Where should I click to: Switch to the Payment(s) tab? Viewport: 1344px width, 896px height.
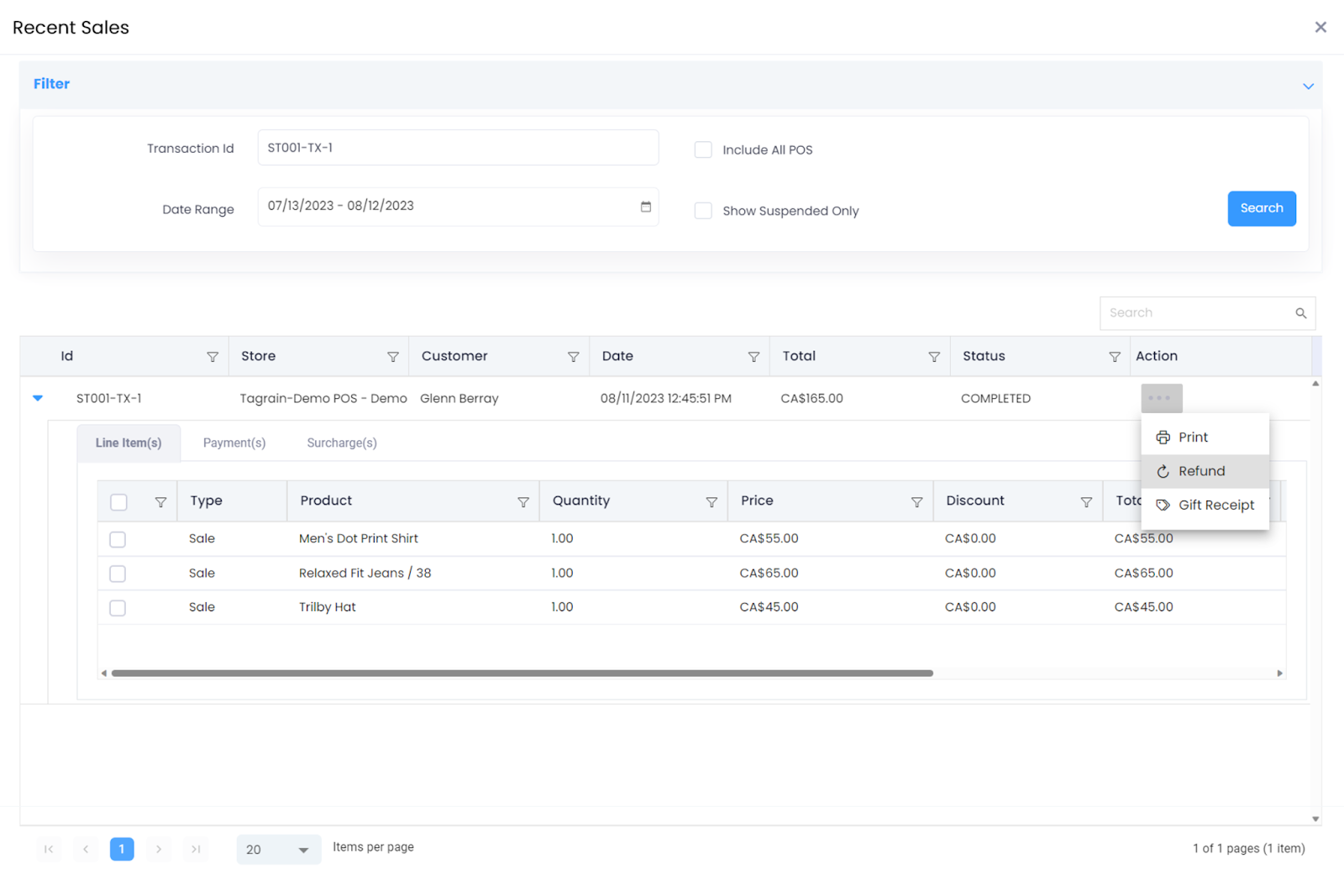pos(234,443)
